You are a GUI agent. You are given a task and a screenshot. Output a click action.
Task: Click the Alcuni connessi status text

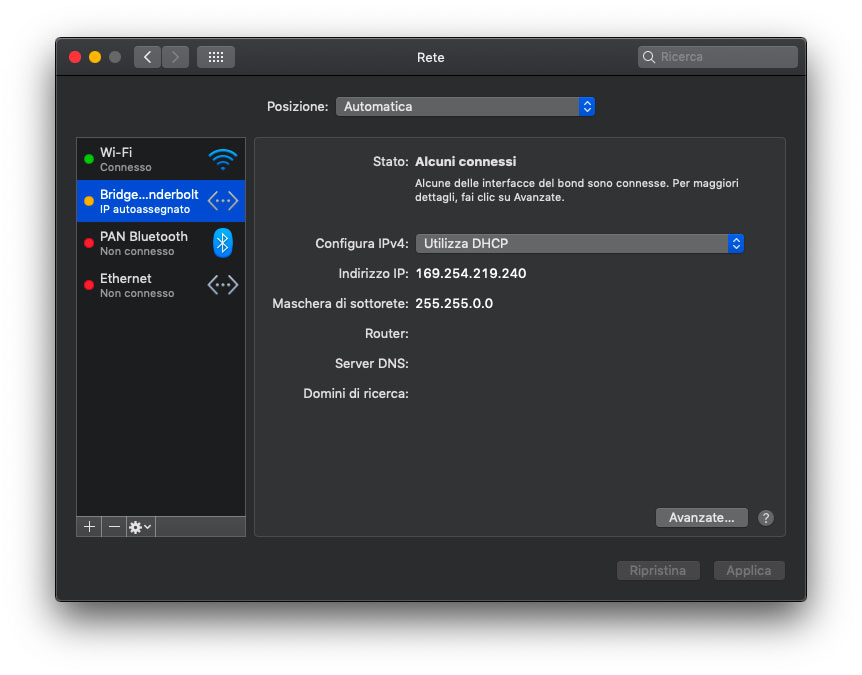click(466, 162)
